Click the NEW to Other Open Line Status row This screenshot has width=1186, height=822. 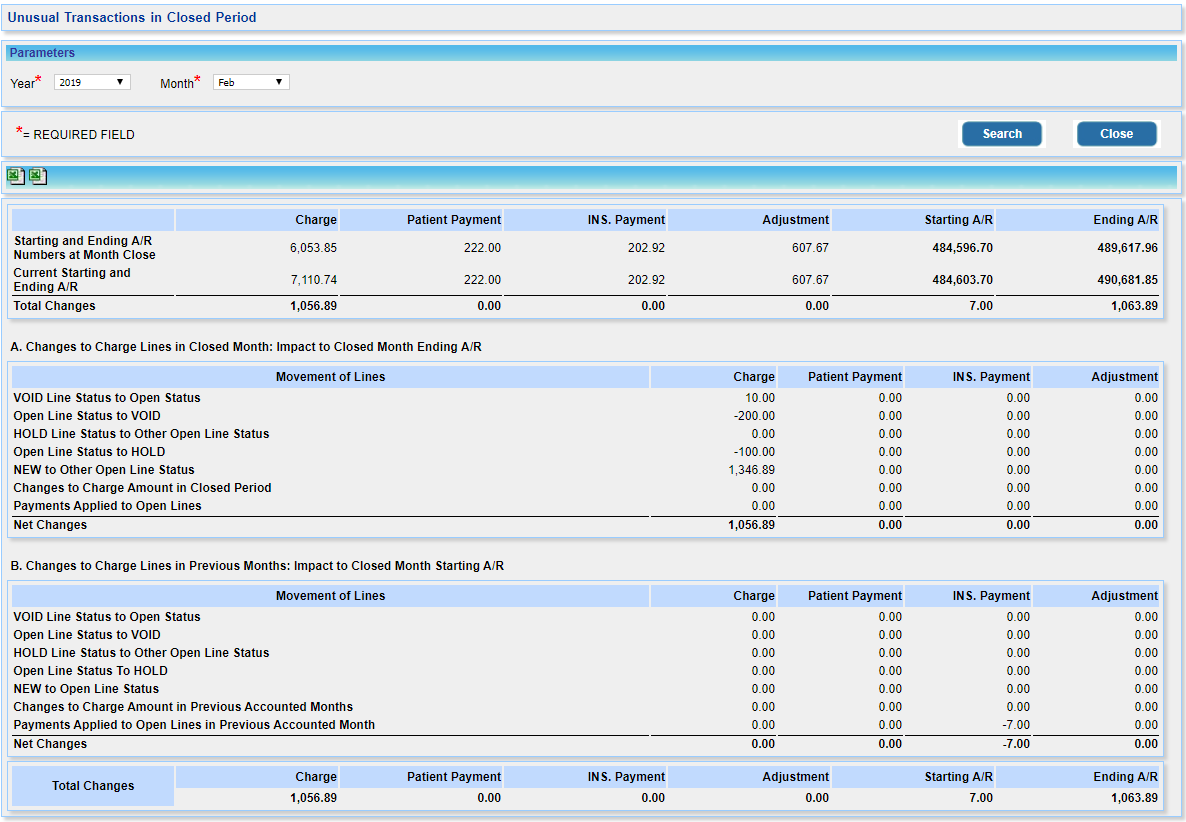pyautogui.click(x=104, y=470)
